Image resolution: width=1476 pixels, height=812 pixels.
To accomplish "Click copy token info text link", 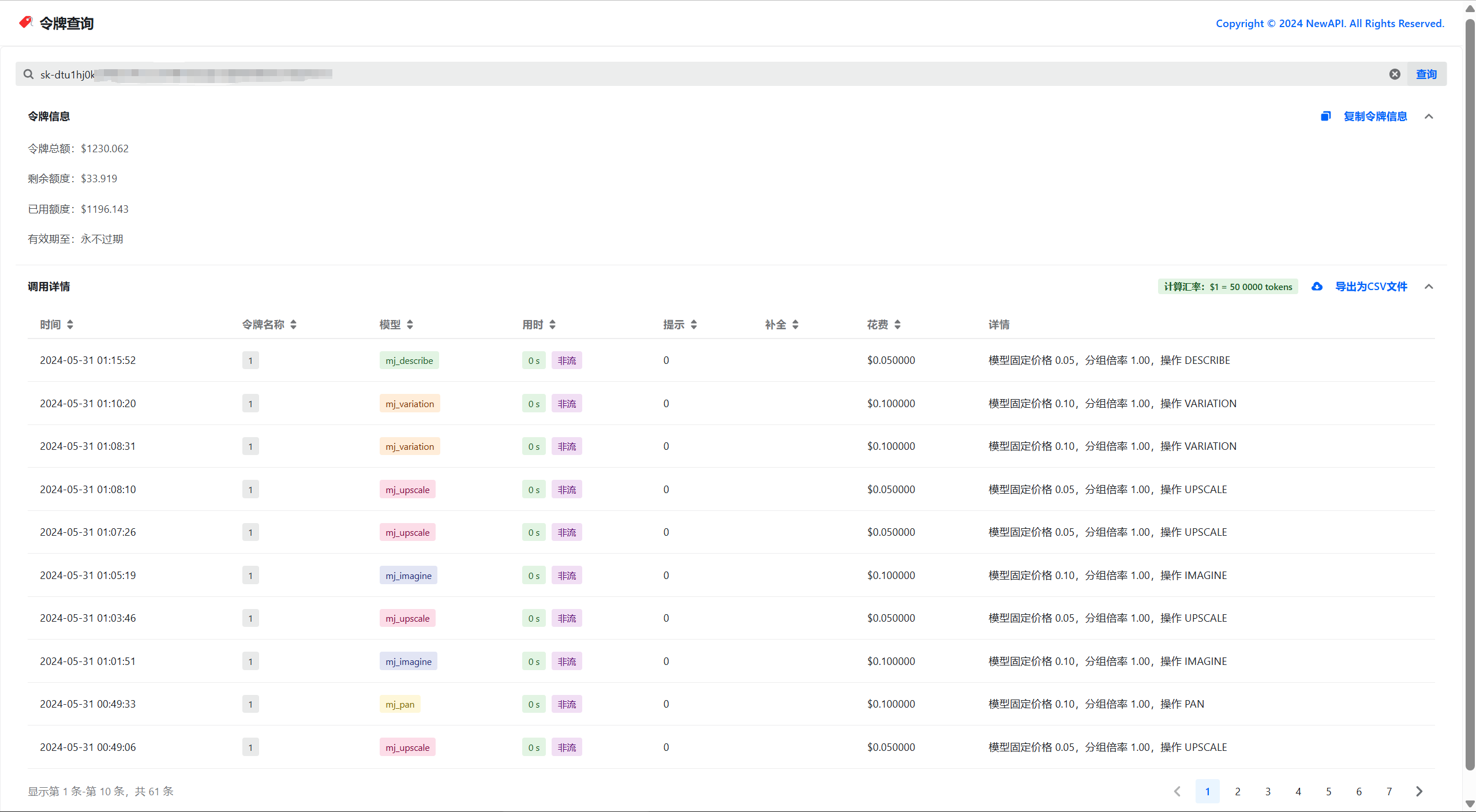I will click(x=1375, y=116).
